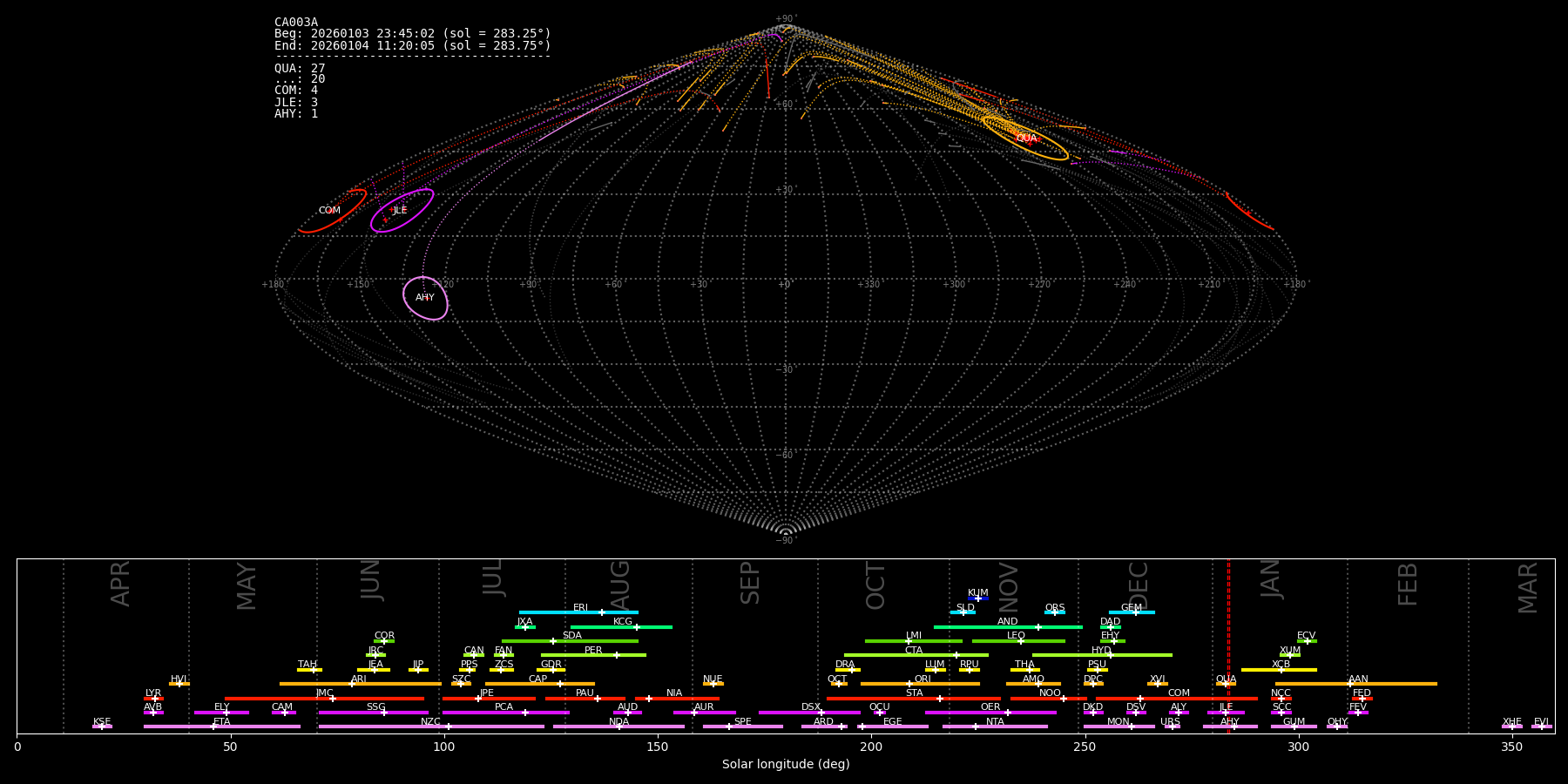This screenshot has height=784, width=1568.
Task: Click the 'QUA: 27' count in legend
Action: pyautogui.click(x=300, y=68)
